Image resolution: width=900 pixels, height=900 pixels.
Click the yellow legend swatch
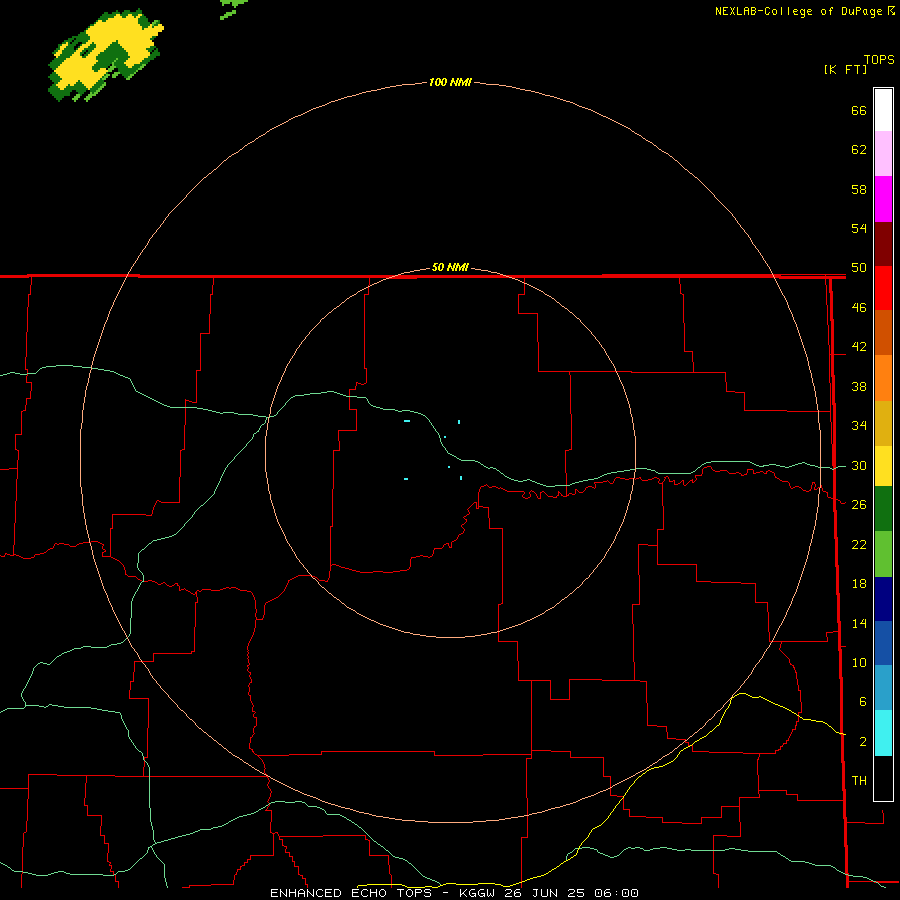pos(883,466)
